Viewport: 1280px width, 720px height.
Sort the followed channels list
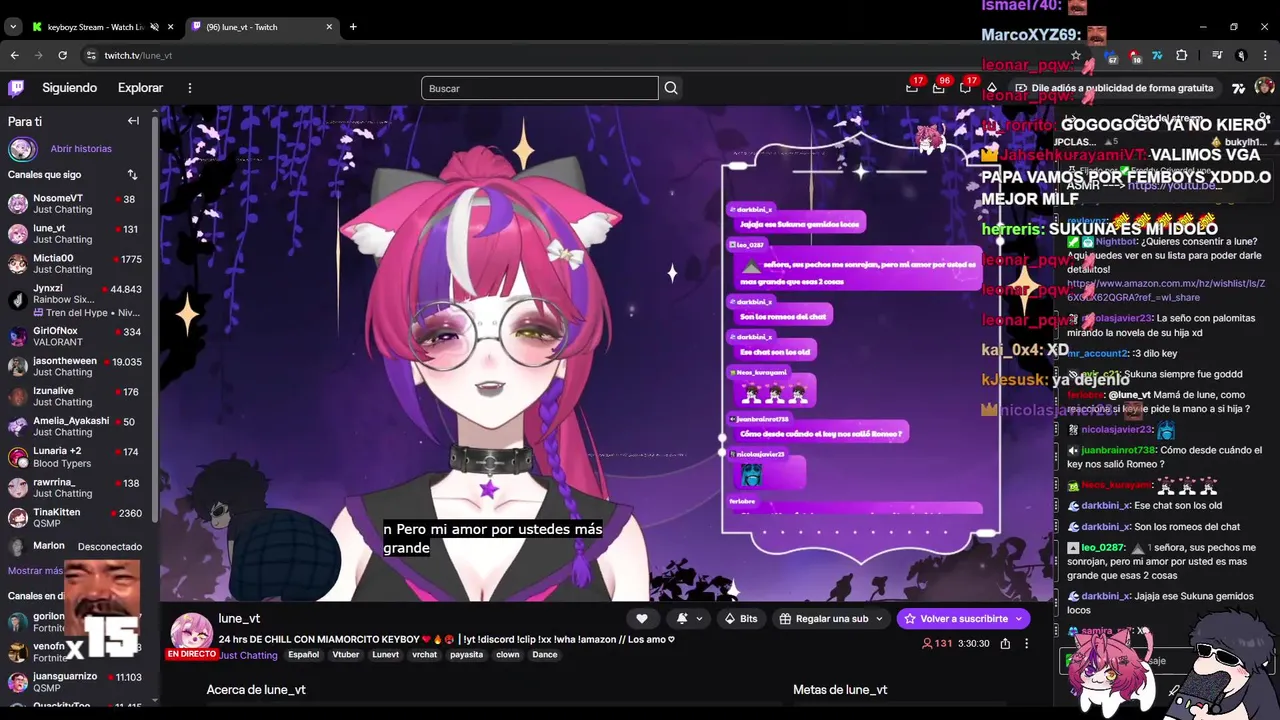point(132,175)
